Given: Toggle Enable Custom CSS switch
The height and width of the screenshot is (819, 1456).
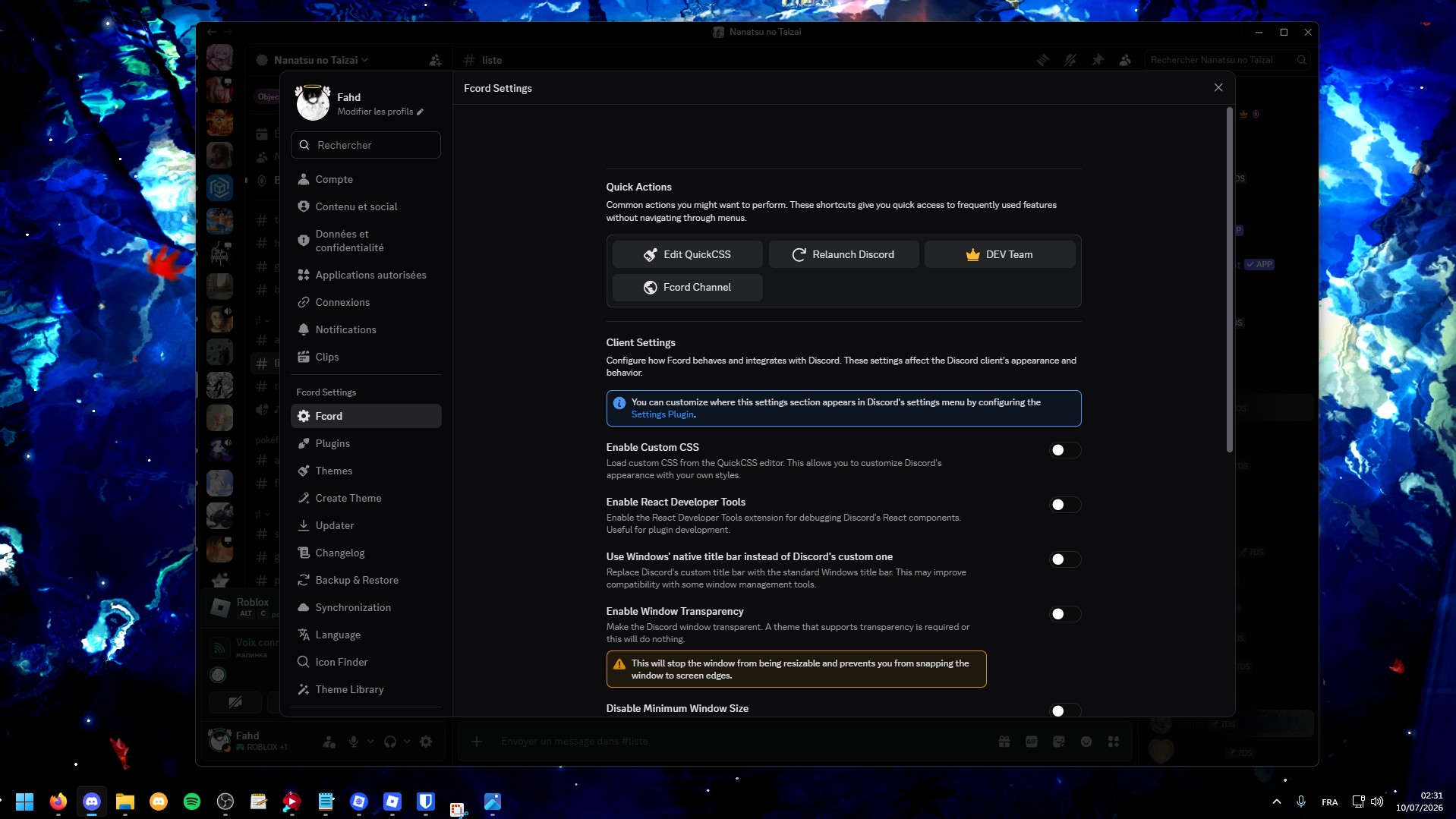Looking at the screenshot, I should pyautogui.click(x=1065, y=450).
